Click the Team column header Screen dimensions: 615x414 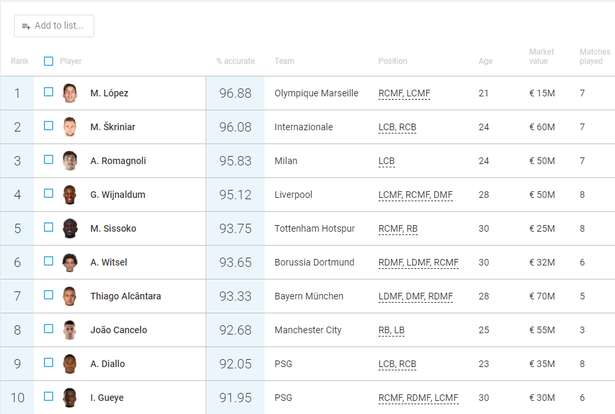pyautogui.click(x=284, y=61)
